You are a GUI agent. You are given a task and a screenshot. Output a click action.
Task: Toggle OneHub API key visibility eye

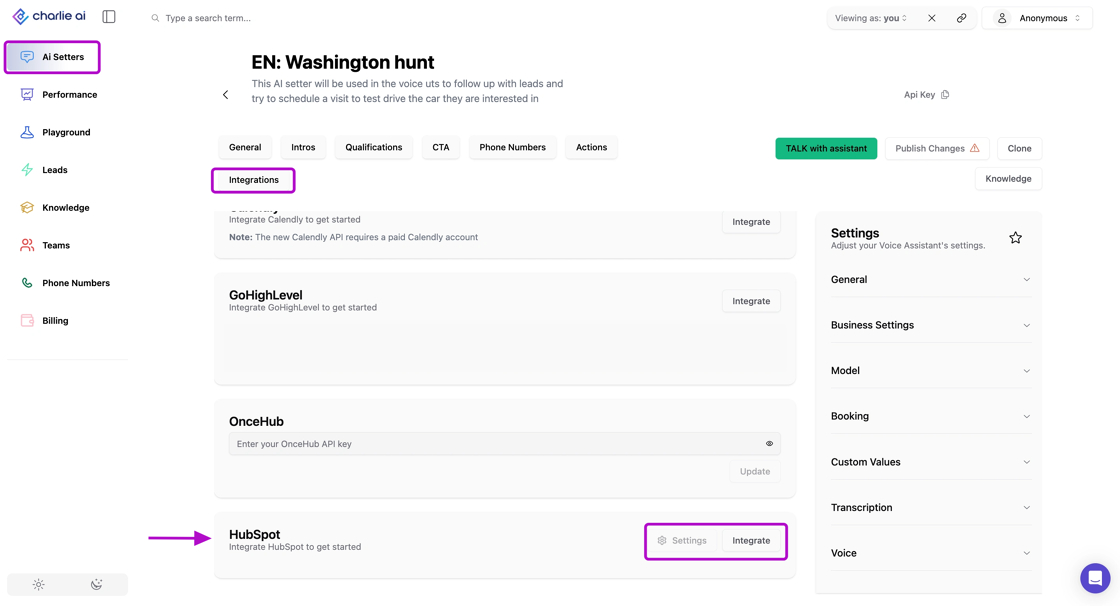point(769,444)
